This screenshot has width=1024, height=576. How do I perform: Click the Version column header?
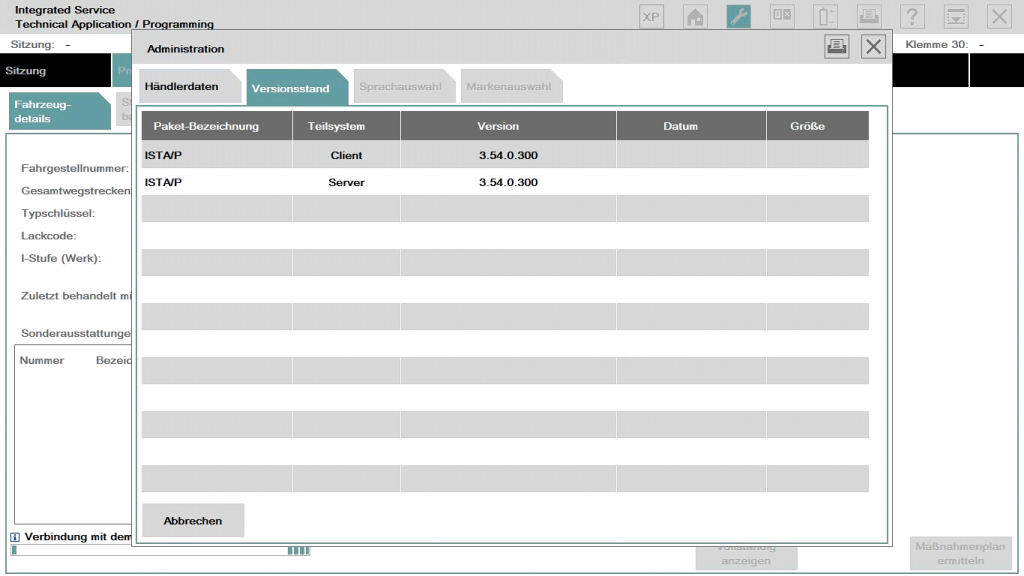(x=508, y=126)
